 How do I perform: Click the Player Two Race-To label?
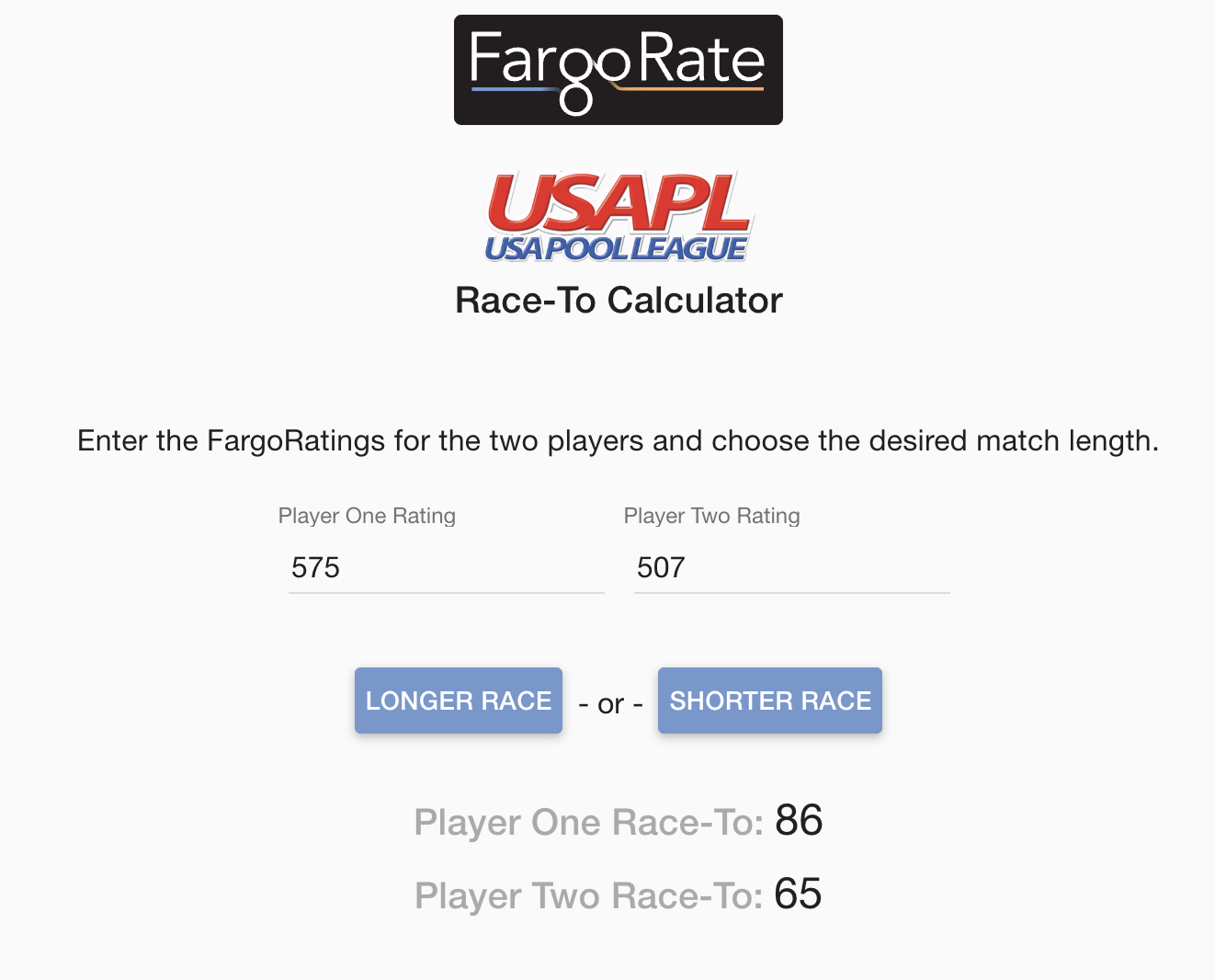(588, 896)
